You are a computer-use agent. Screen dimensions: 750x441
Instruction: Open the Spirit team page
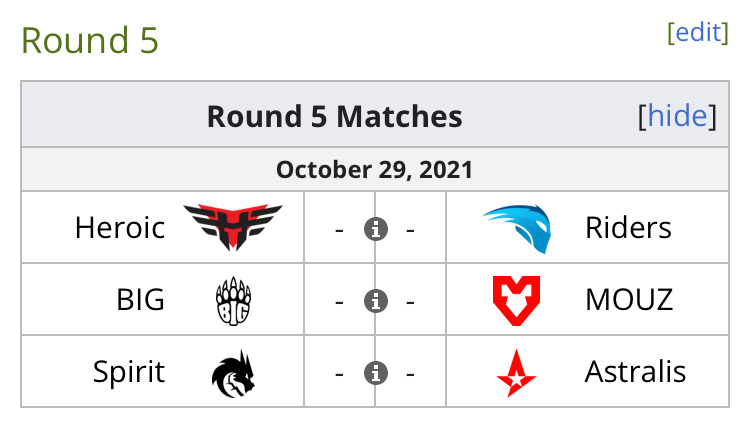tap(129, 372)
